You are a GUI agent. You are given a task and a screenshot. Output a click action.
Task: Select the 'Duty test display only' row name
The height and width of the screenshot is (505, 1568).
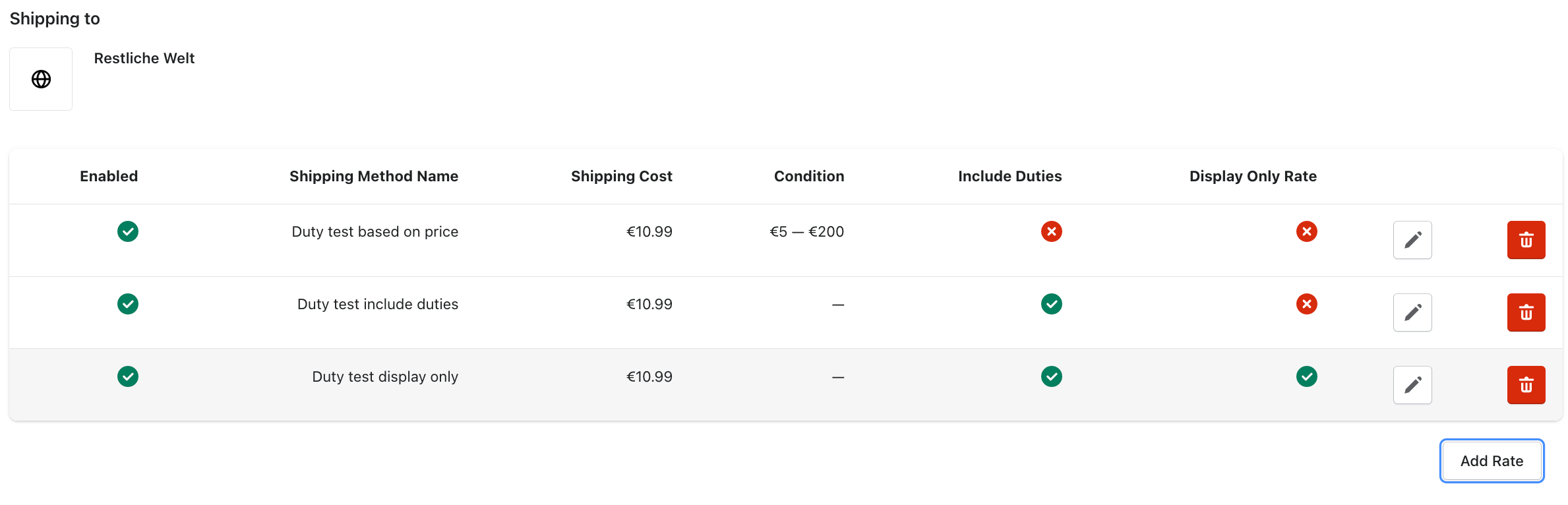pos(384,376)
